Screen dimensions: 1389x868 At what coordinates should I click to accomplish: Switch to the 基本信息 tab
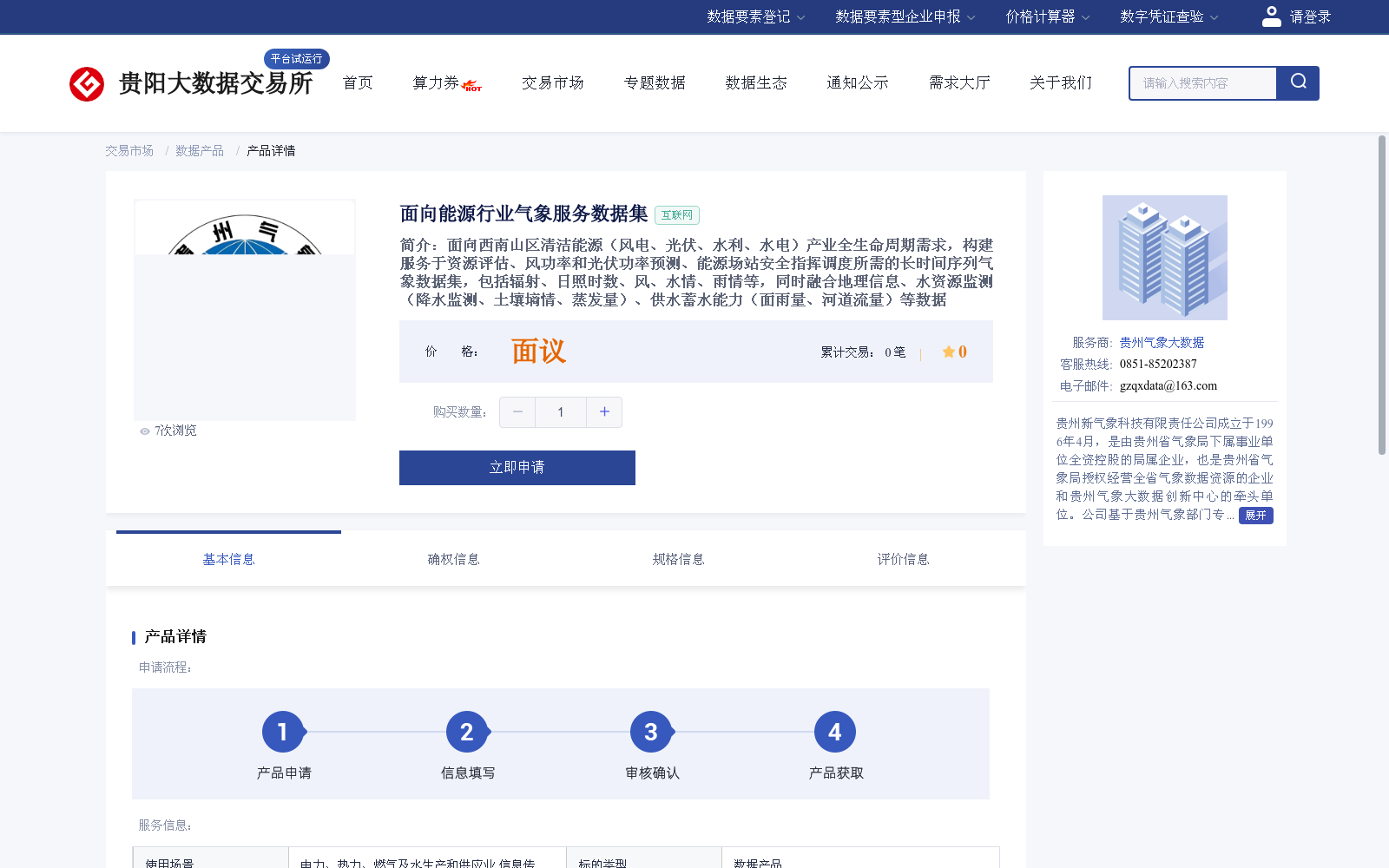[229, 560]
